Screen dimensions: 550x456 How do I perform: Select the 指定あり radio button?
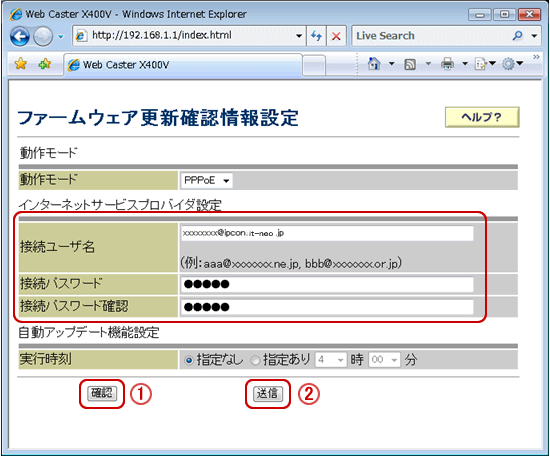255,360
